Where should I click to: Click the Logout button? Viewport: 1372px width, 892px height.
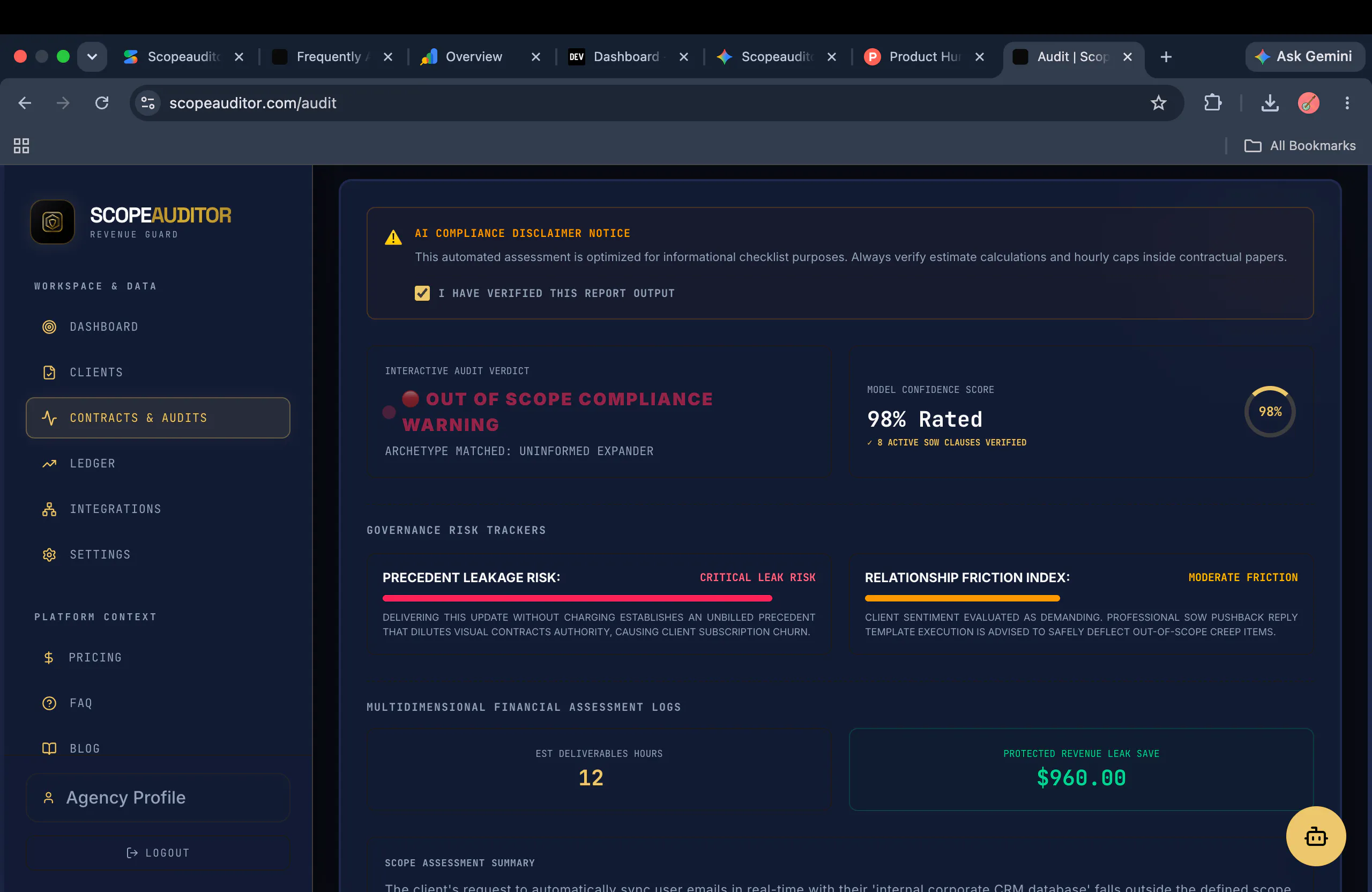tap(158, 853)
